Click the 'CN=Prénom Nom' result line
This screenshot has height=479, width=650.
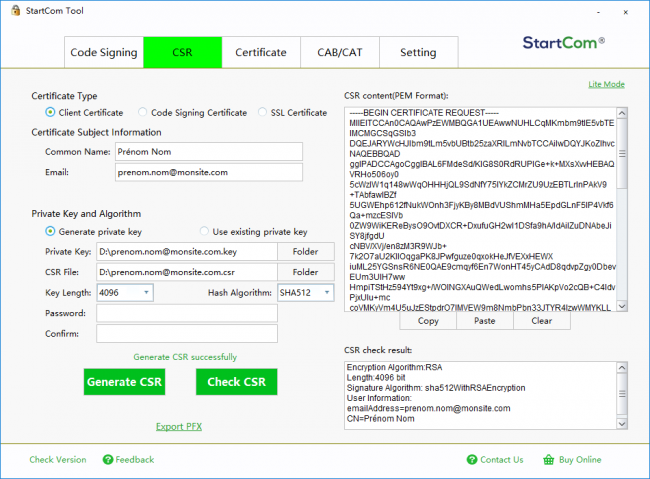pos(381,418)
